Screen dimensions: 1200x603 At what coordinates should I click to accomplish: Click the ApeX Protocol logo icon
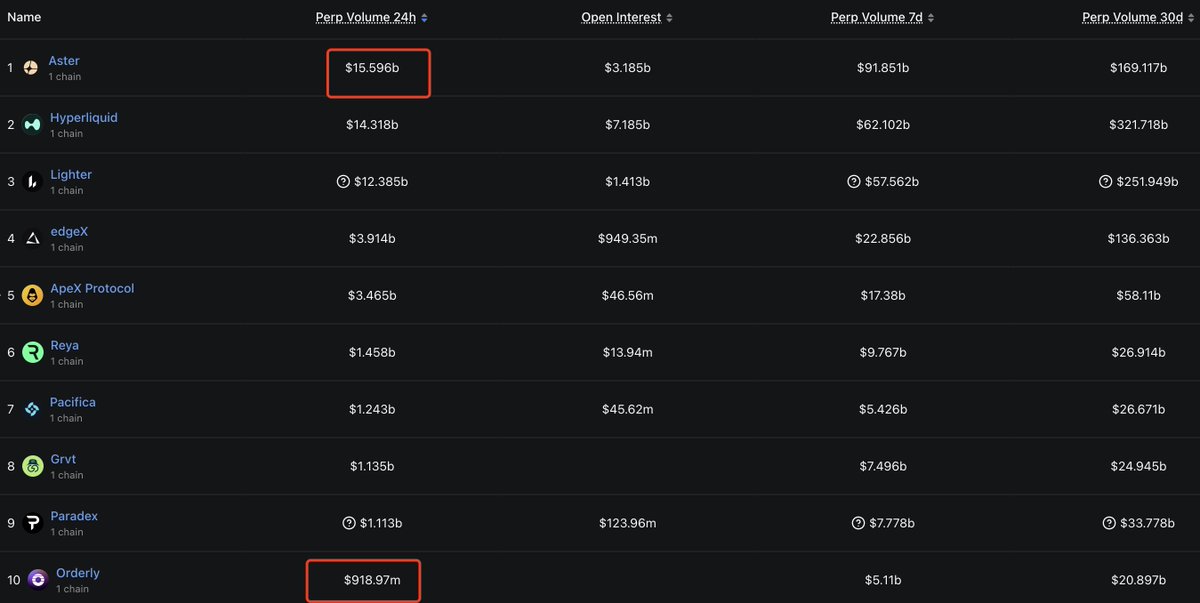(32, 295)
